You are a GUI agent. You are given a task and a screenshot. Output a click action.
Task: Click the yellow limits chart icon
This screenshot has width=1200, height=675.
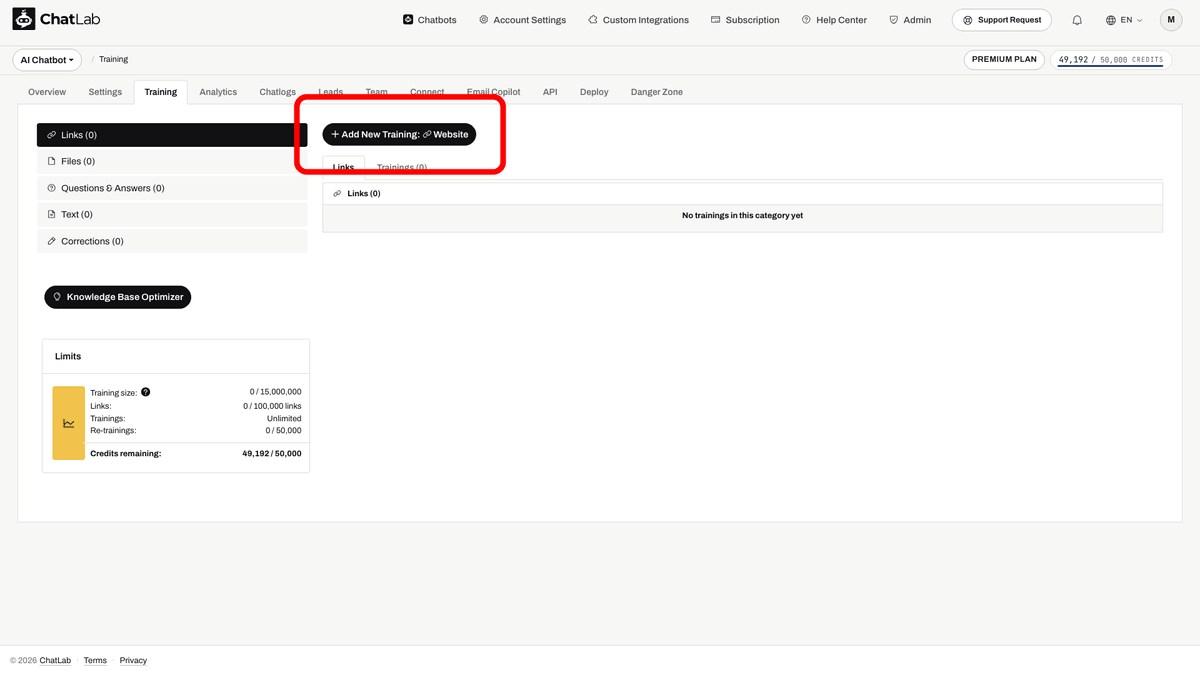tap(69, 423)
